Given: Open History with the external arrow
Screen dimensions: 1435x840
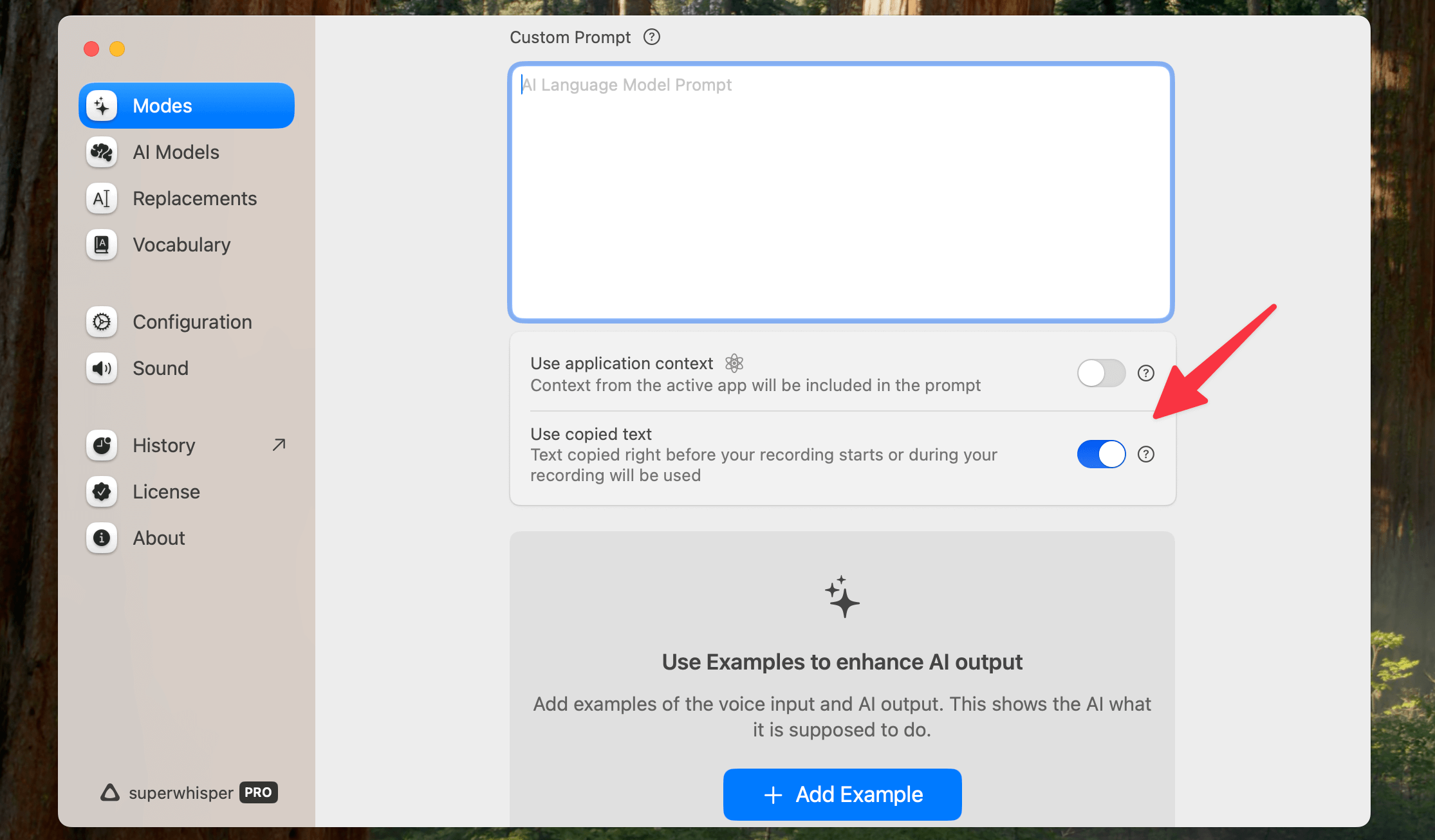Looking at the screenshot, I should 279,445.
